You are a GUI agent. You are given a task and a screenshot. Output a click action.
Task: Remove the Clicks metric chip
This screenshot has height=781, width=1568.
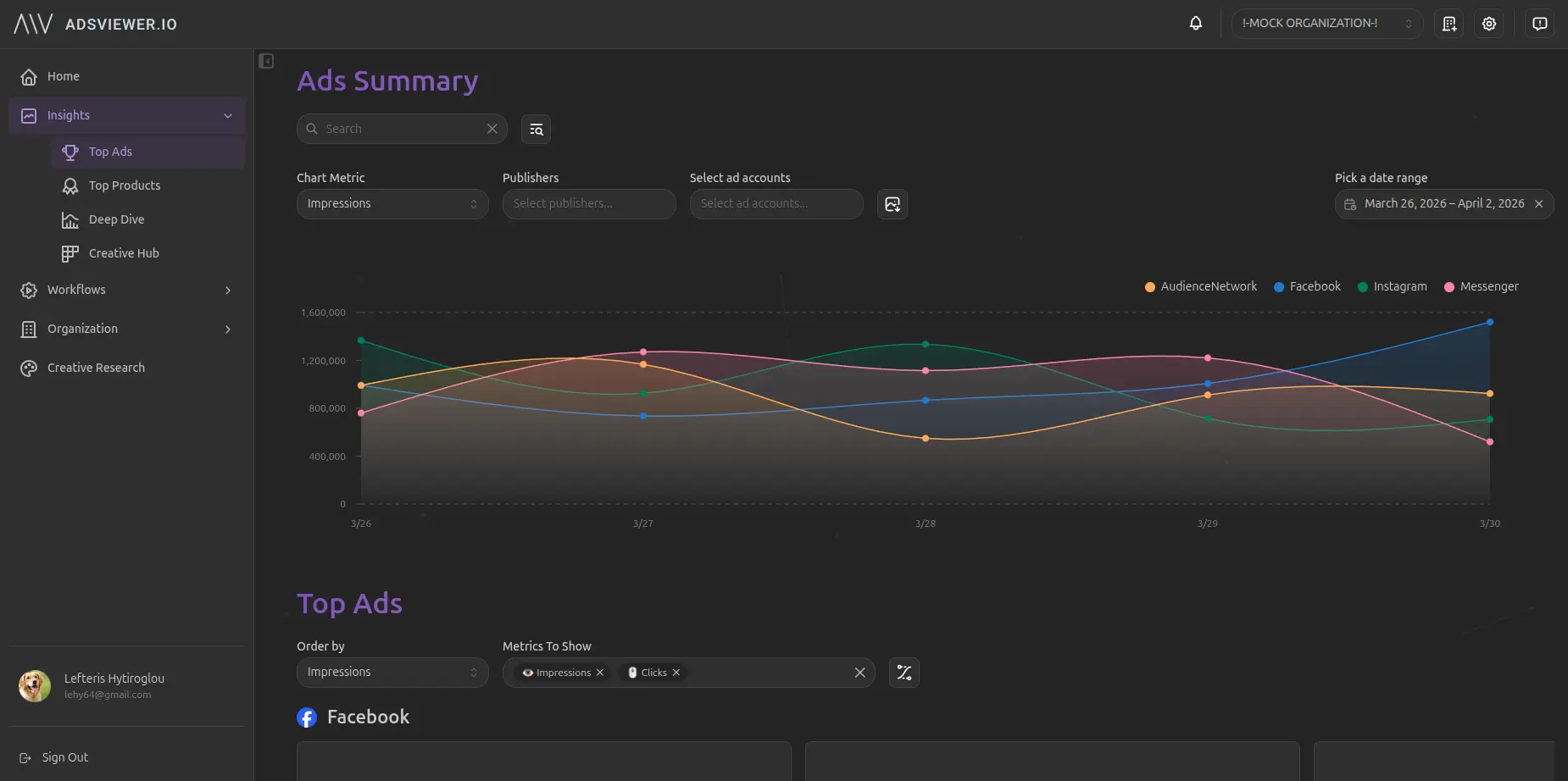(676, 672)
